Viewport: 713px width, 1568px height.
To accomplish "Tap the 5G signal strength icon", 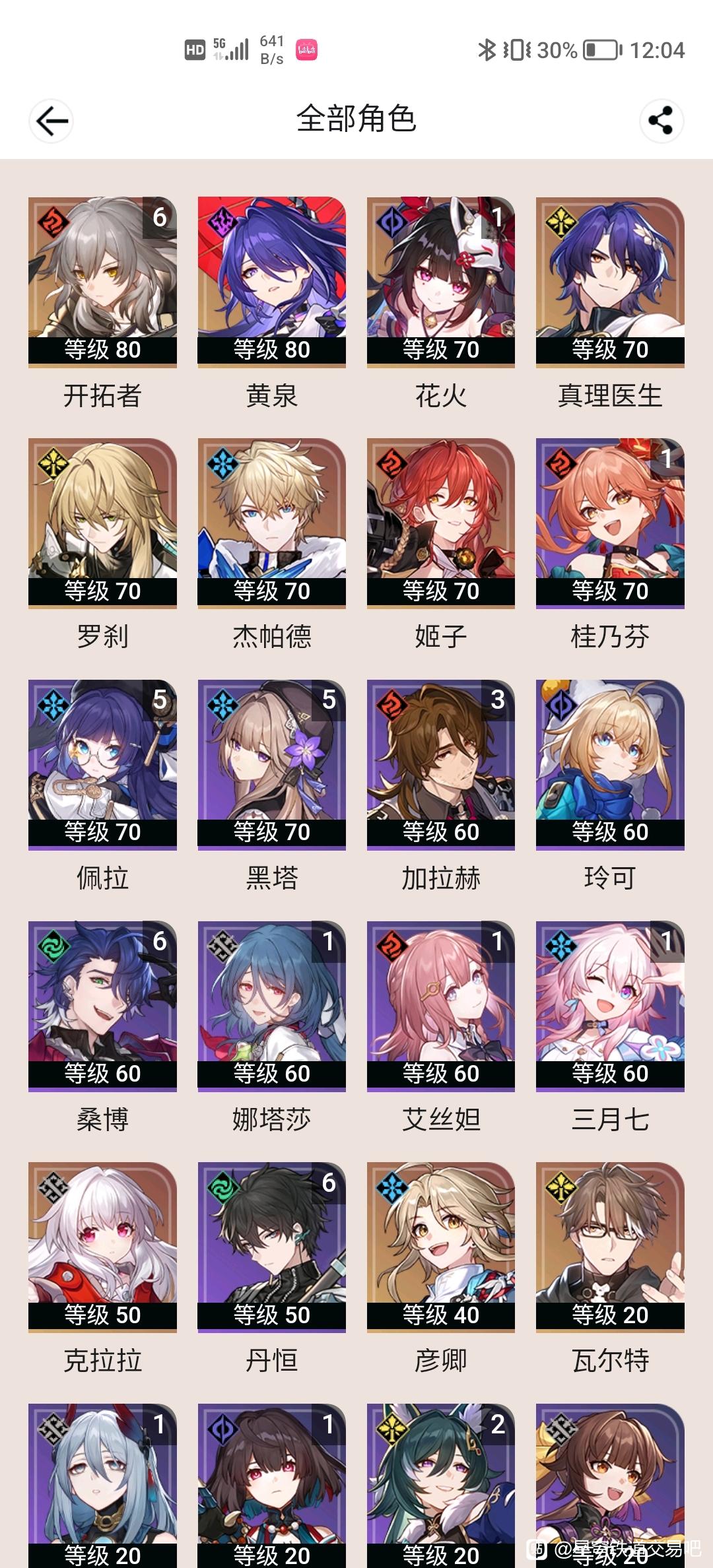I will [x=230, y=49].
